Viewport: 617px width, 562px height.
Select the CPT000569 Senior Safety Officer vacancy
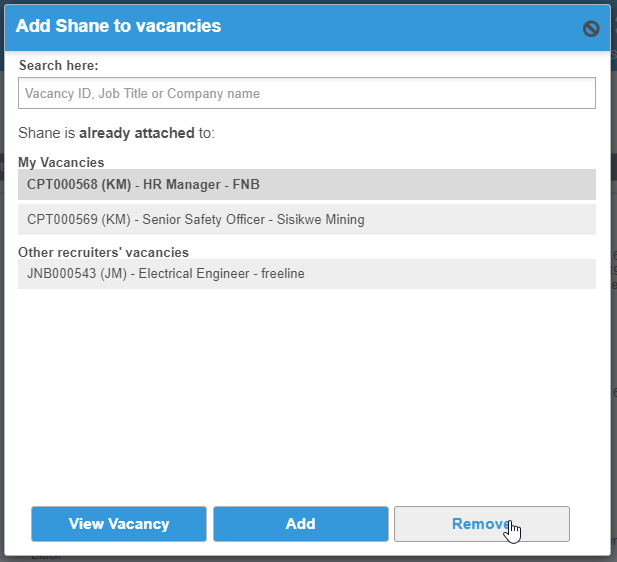(x=306, y=219)
